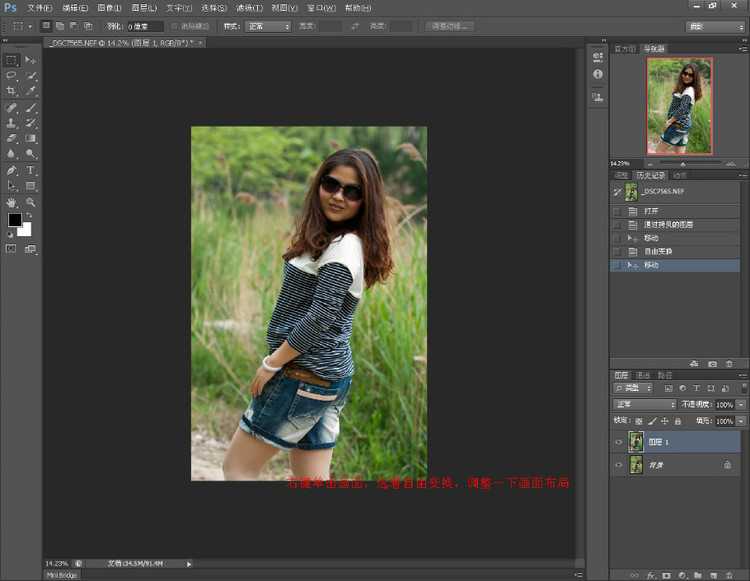Open the info panel icon
The image size is (750, 581).
point(598,74)
